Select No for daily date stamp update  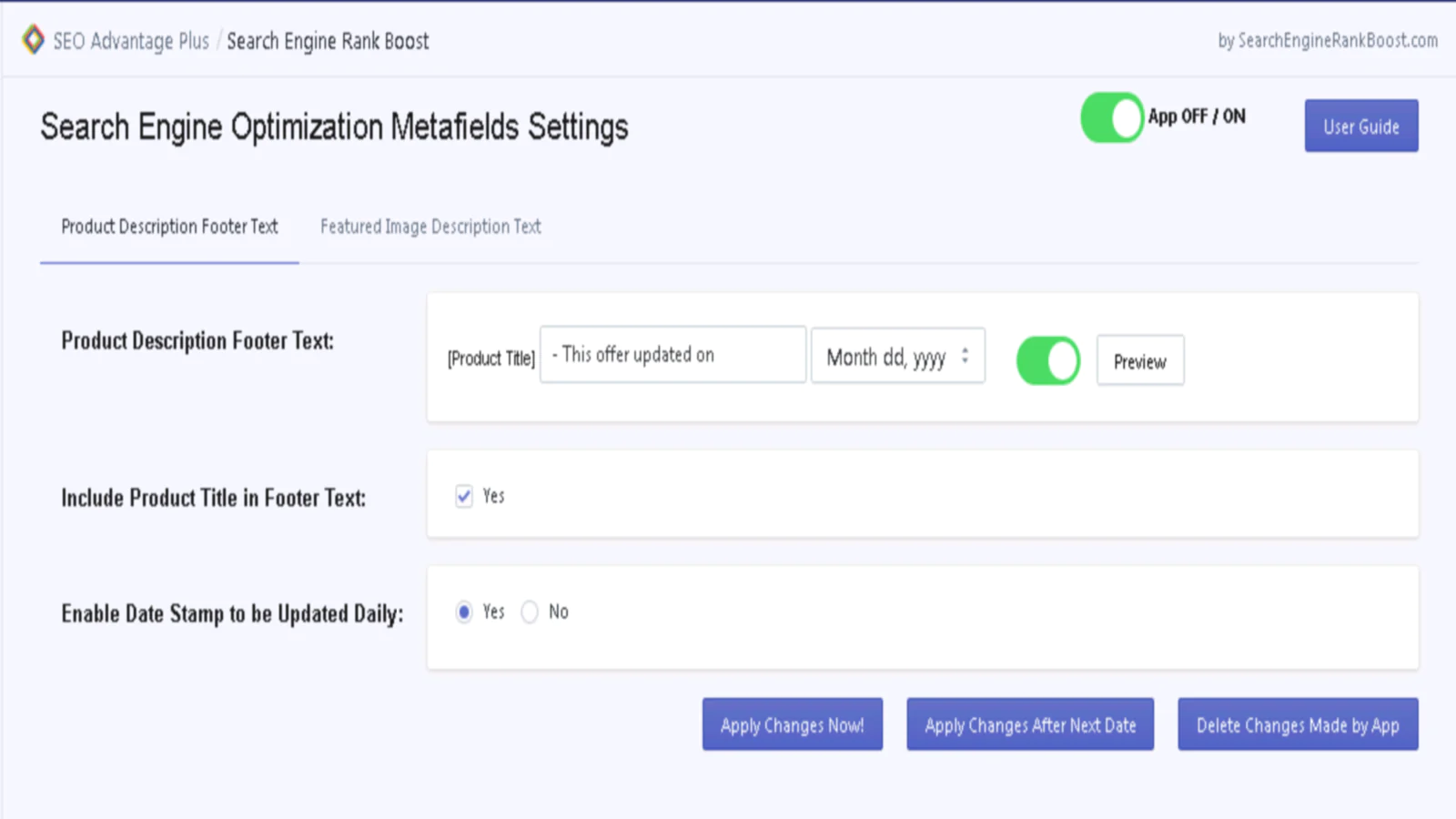click(530, 612)
